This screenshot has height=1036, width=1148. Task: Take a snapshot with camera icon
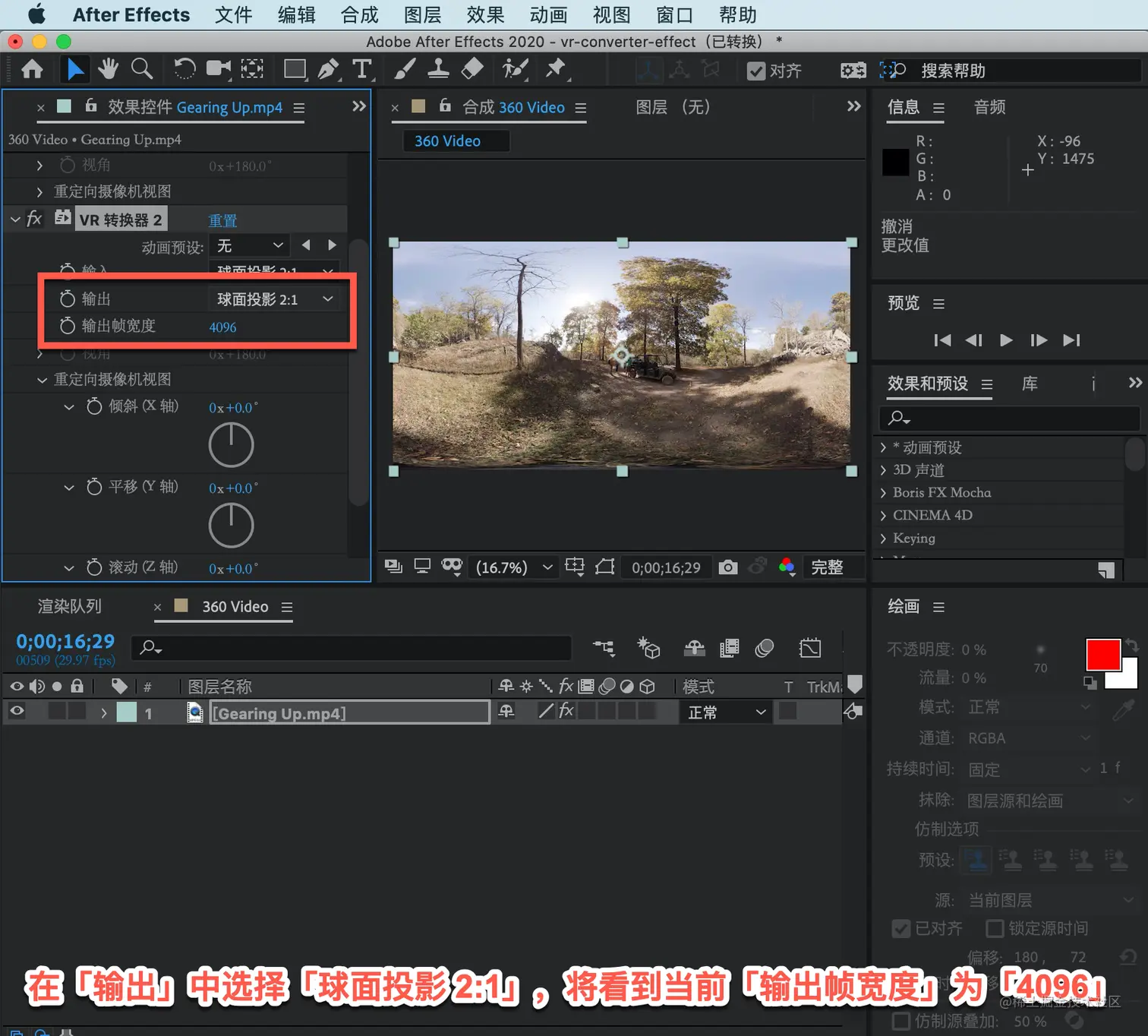pos(728,567)
